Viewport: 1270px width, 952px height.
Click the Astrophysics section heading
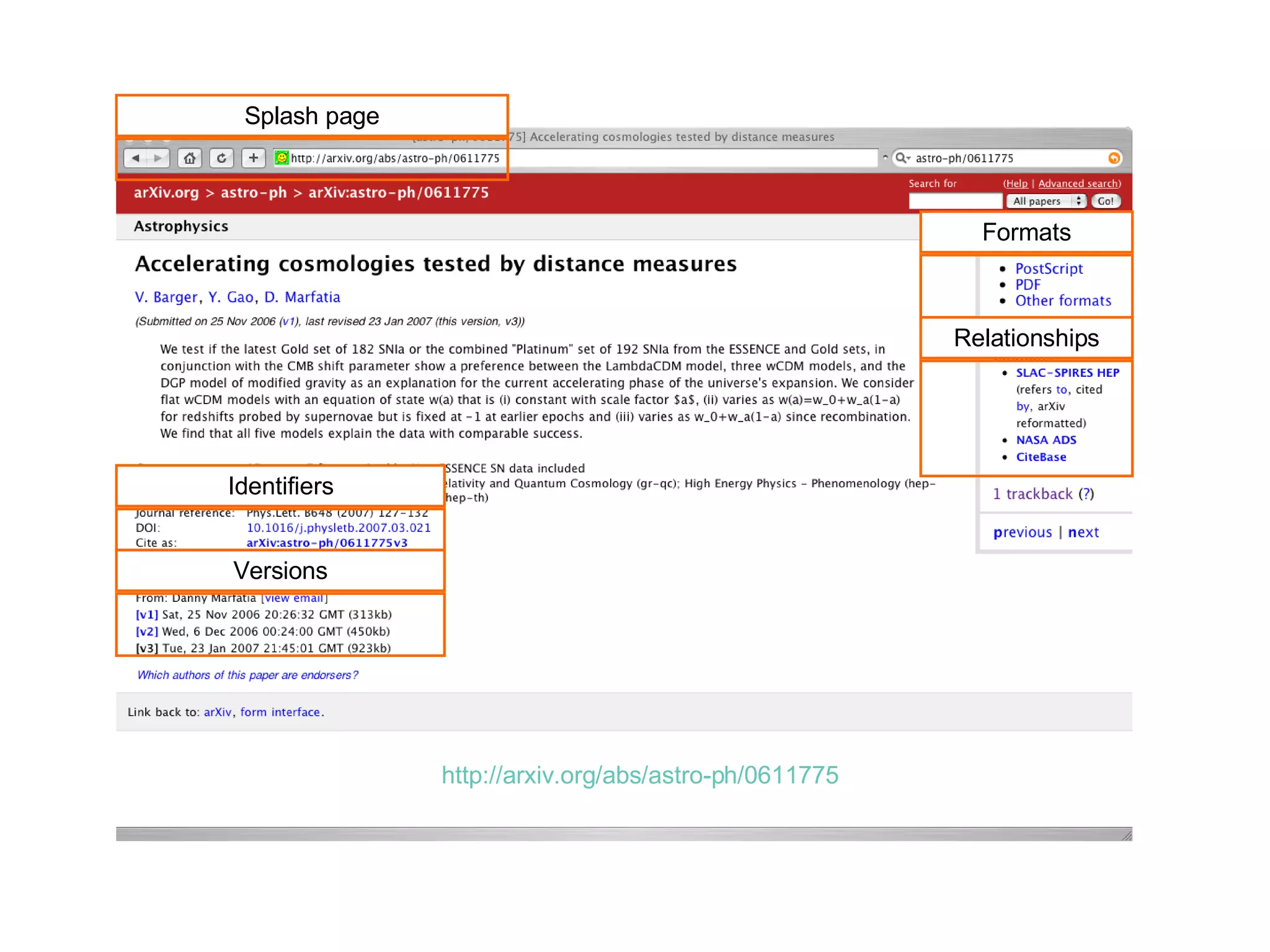point(181,226)
